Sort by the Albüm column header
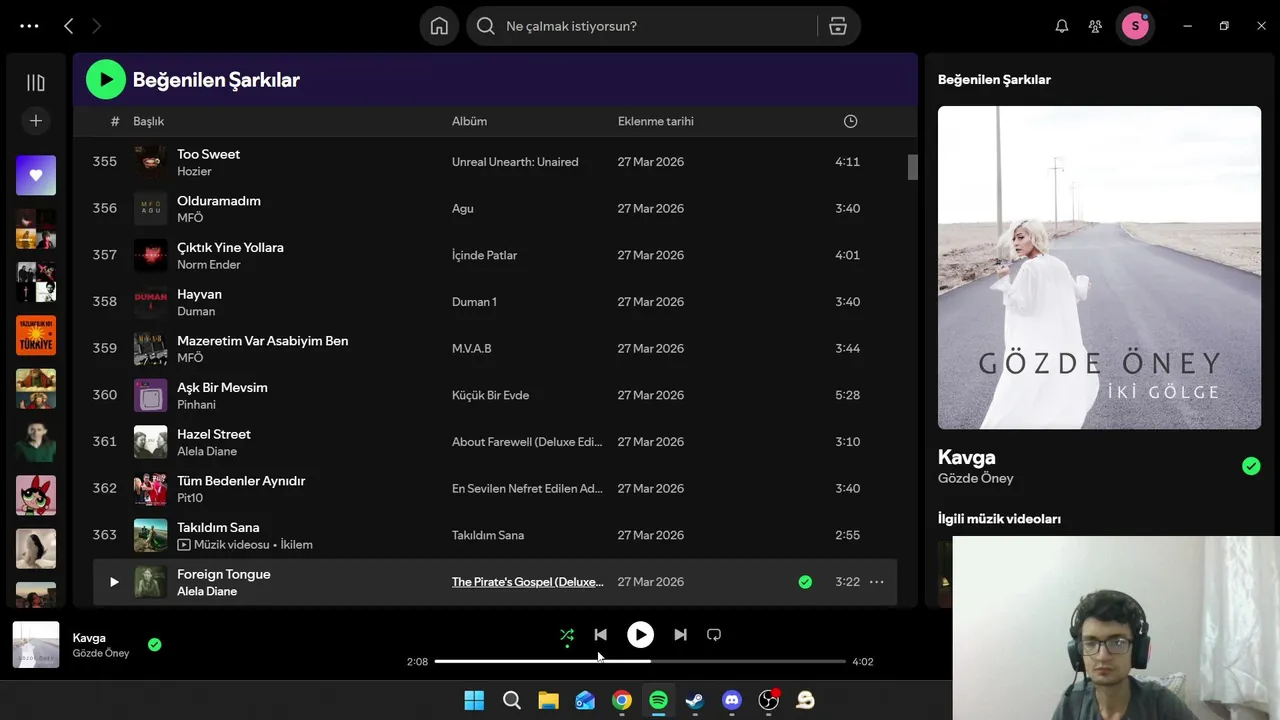 coord(469,121)
